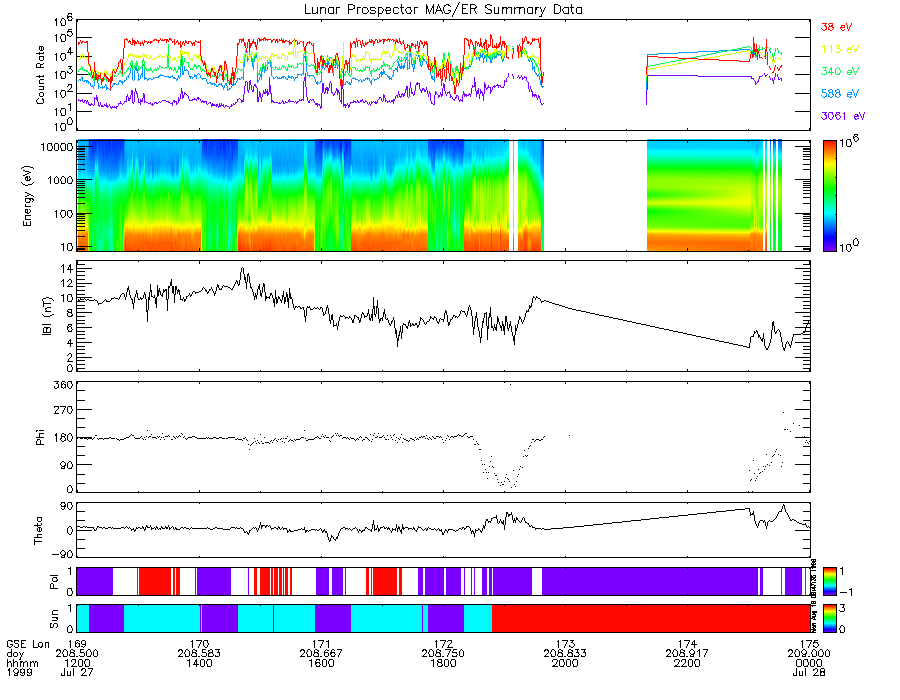Click the 'hhmm' row label
Screen dimensions: 900x700
22,663
